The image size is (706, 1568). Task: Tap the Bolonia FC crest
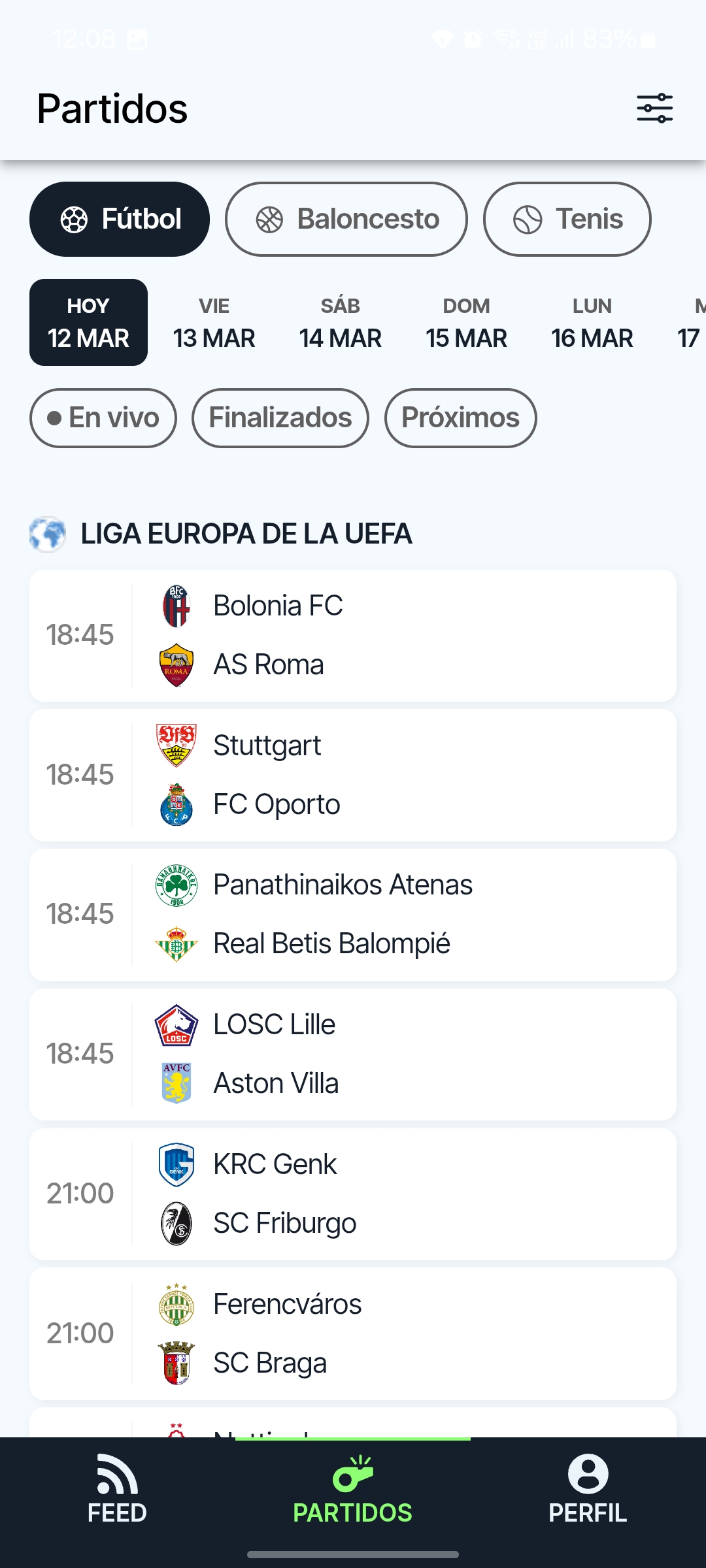click(x=176, y=606)
